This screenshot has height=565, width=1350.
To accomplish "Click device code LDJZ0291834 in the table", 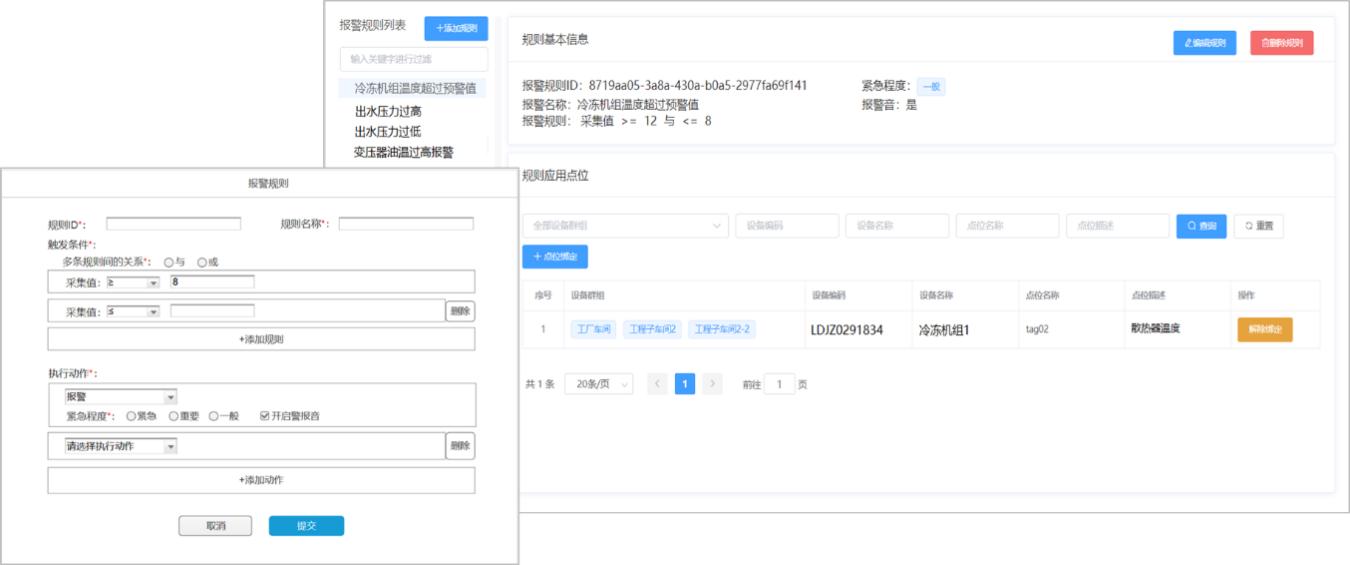I will pos(847,329).
